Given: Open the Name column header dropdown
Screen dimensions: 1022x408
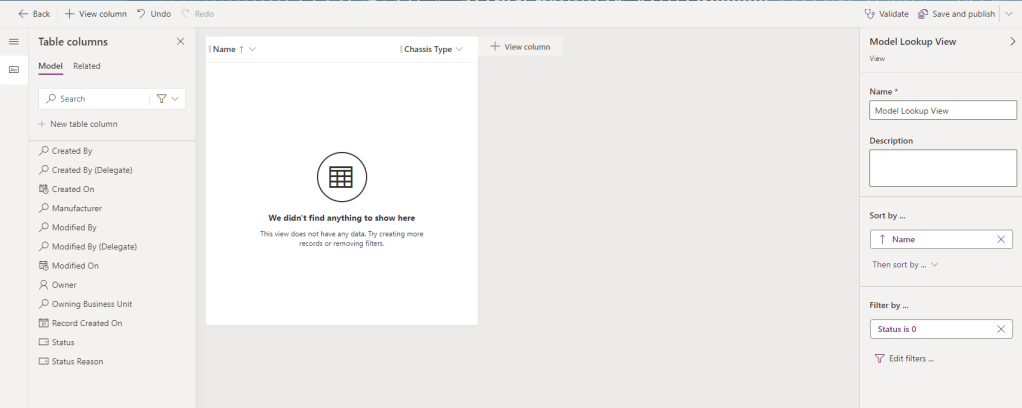Looking at the screenshot, I should click(x=252, y=49).
